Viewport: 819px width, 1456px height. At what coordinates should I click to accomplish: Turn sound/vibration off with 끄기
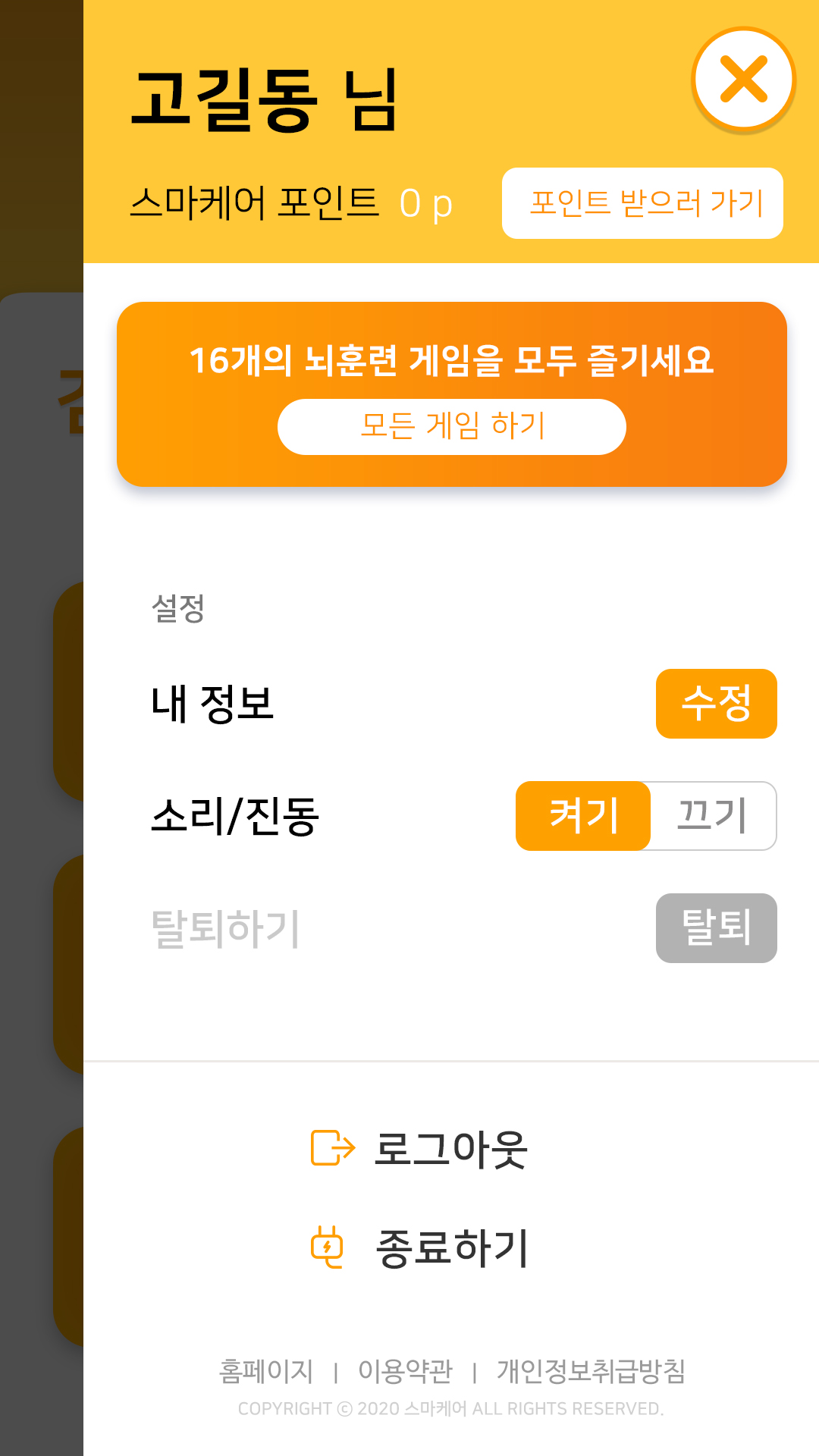pos(713,816)
